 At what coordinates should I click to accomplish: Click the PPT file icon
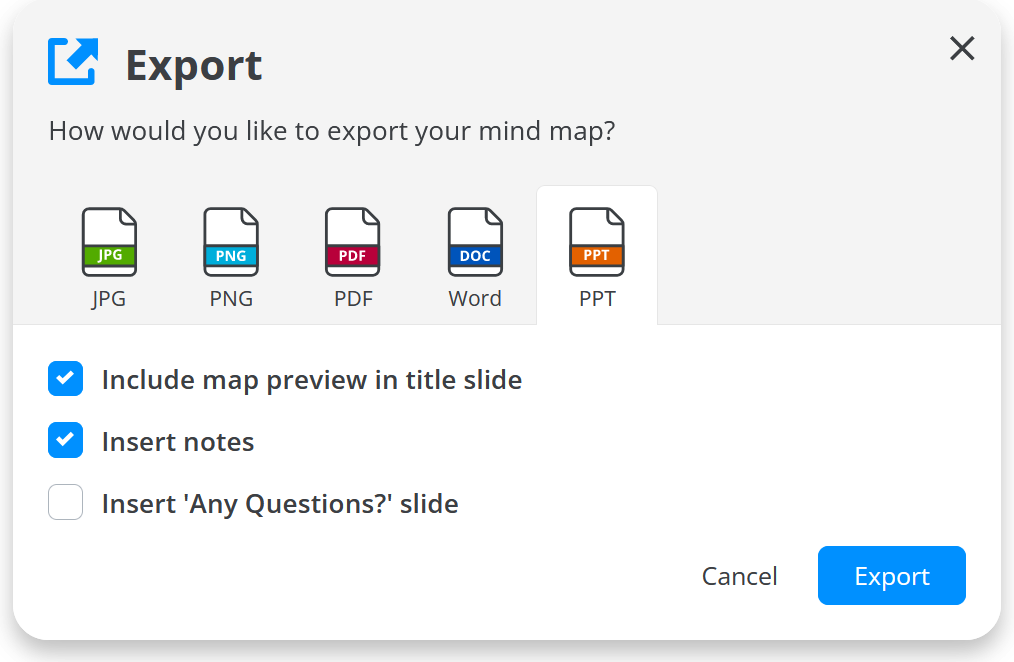[597, 241]
